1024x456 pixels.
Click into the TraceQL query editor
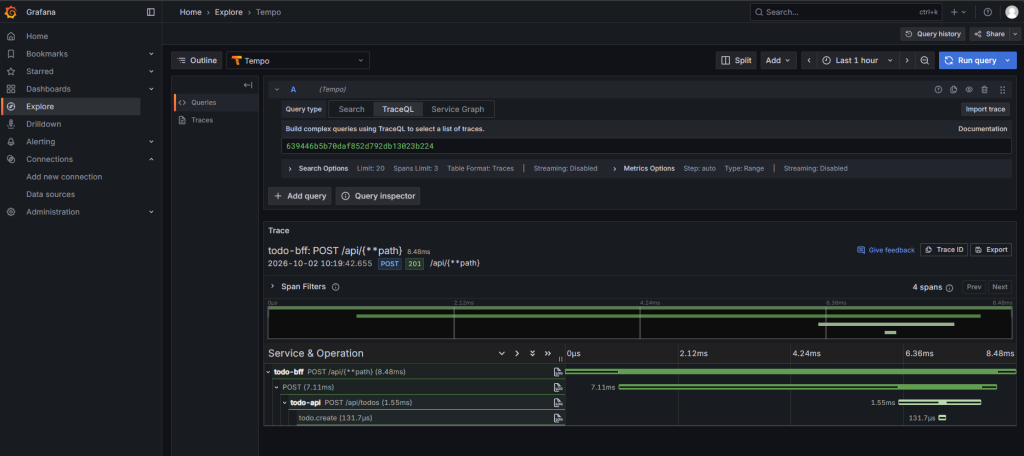[x=647, y=146]
